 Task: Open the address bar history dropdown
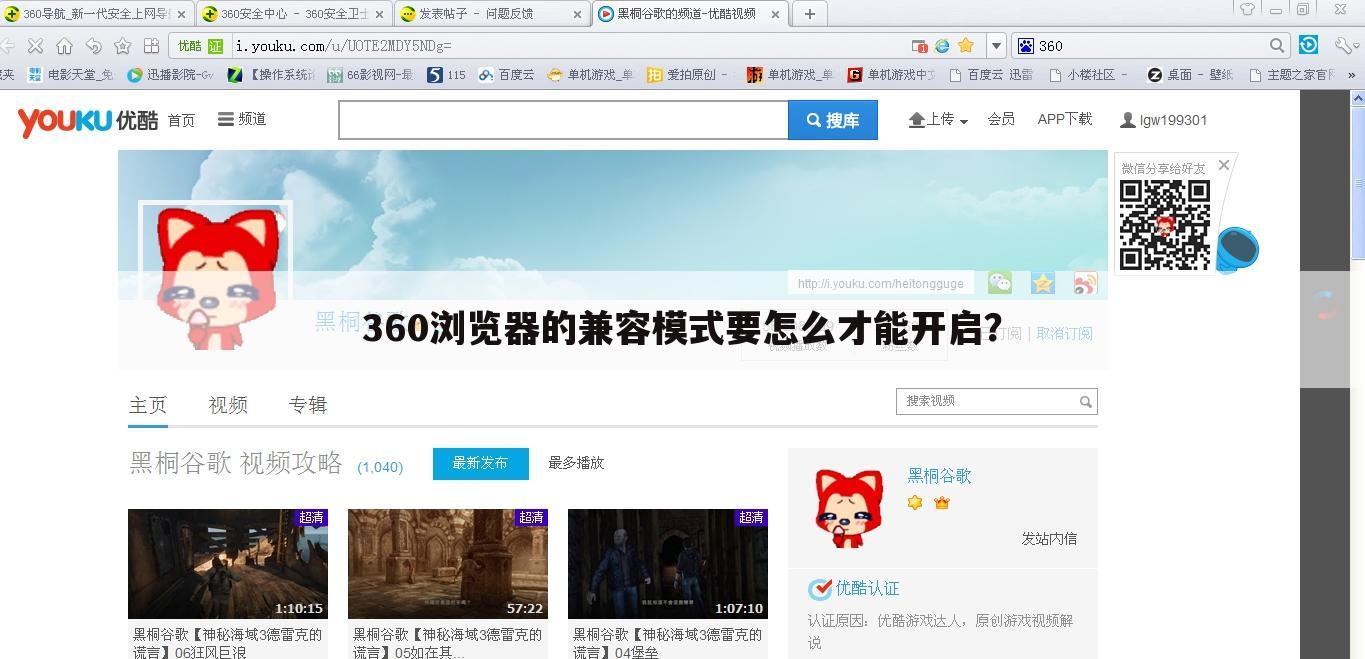pyautogui.click(x=996, y=46)
